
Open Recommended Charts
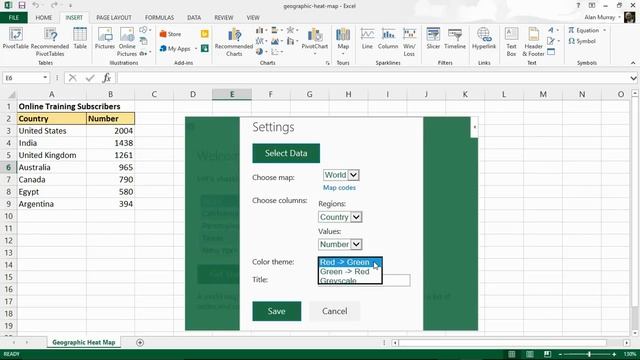point(234,42)
